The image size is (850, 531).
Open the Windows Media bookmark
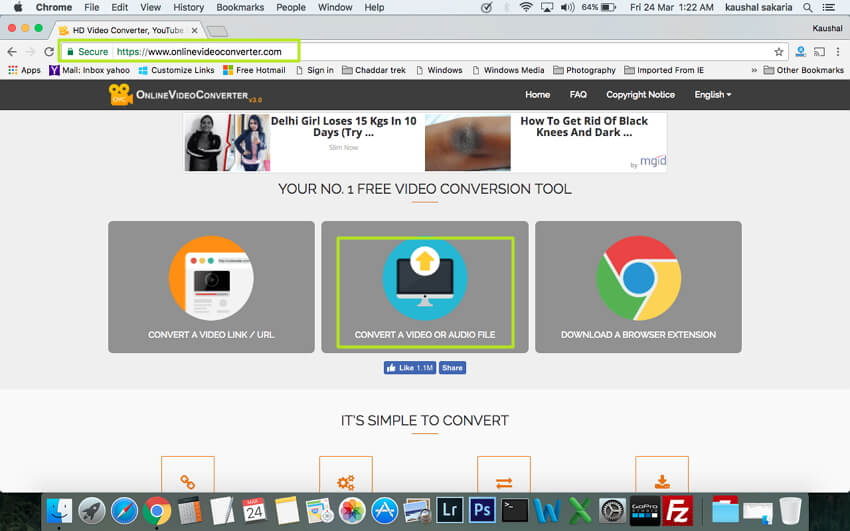508,70
